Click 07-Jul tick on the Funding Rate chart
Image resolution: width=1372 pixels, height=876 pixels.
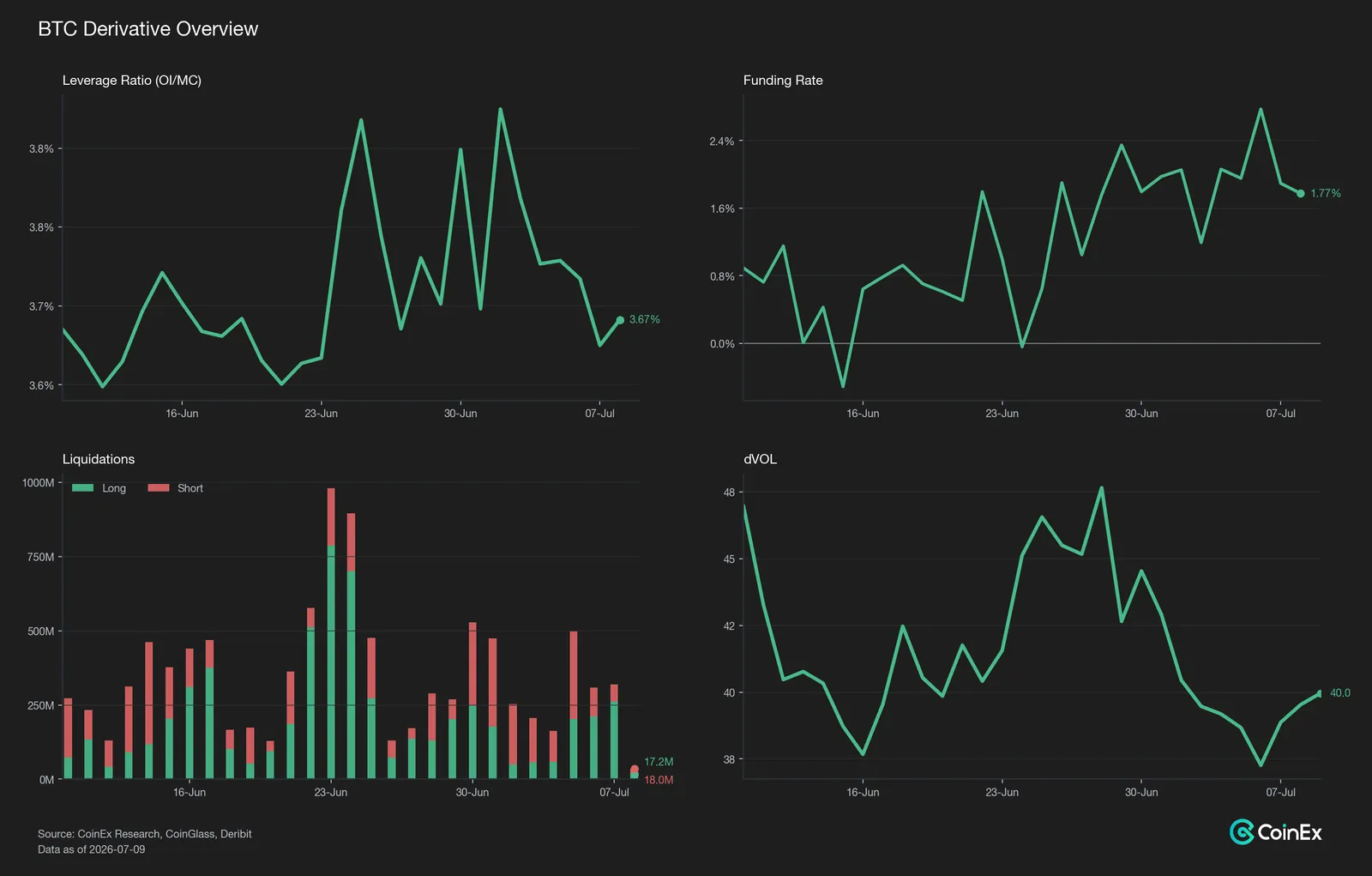(1281, 414)
